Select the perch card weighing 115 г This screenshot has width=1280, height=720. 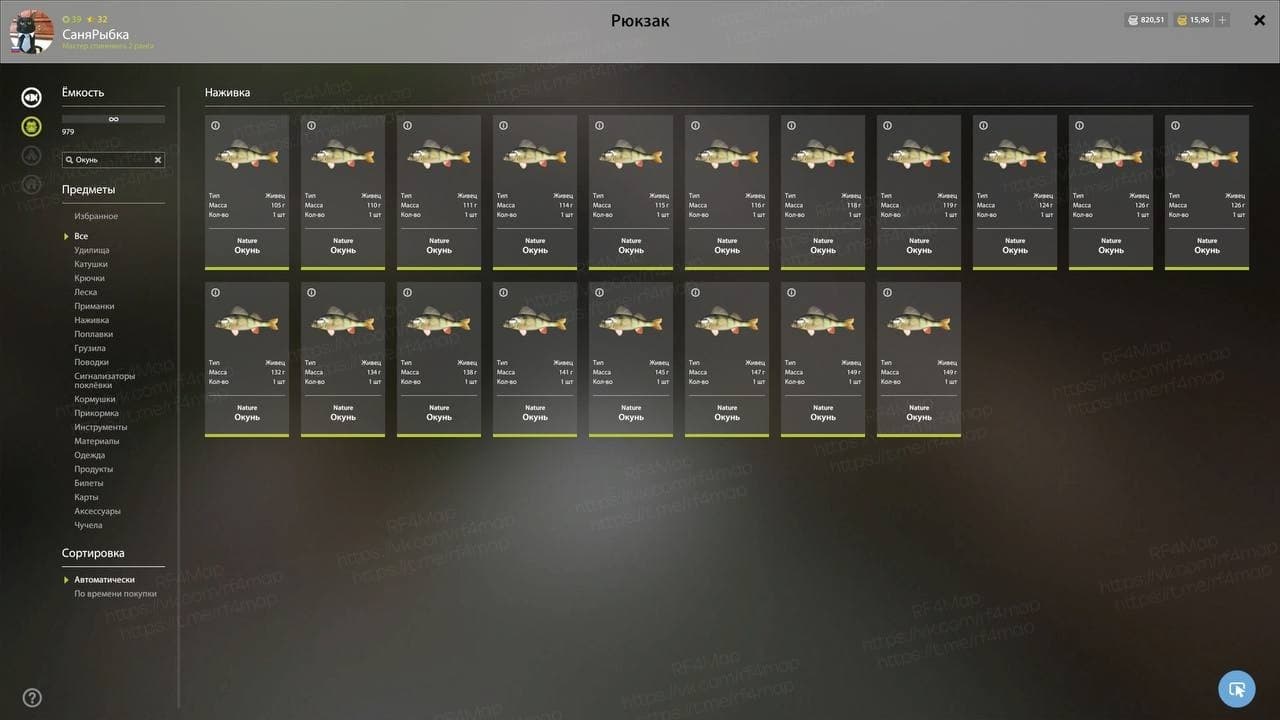(x=631, y=192)
